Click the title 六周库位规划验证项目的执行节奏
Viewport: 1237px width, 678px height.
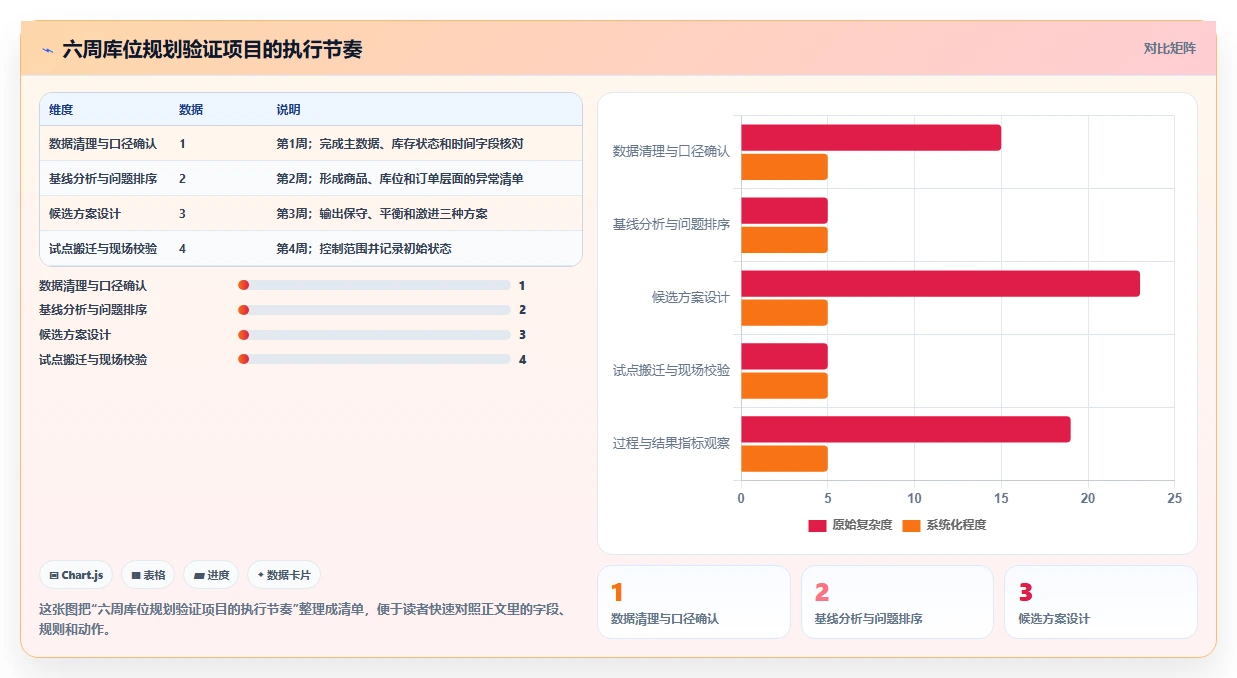coord(212,49)
